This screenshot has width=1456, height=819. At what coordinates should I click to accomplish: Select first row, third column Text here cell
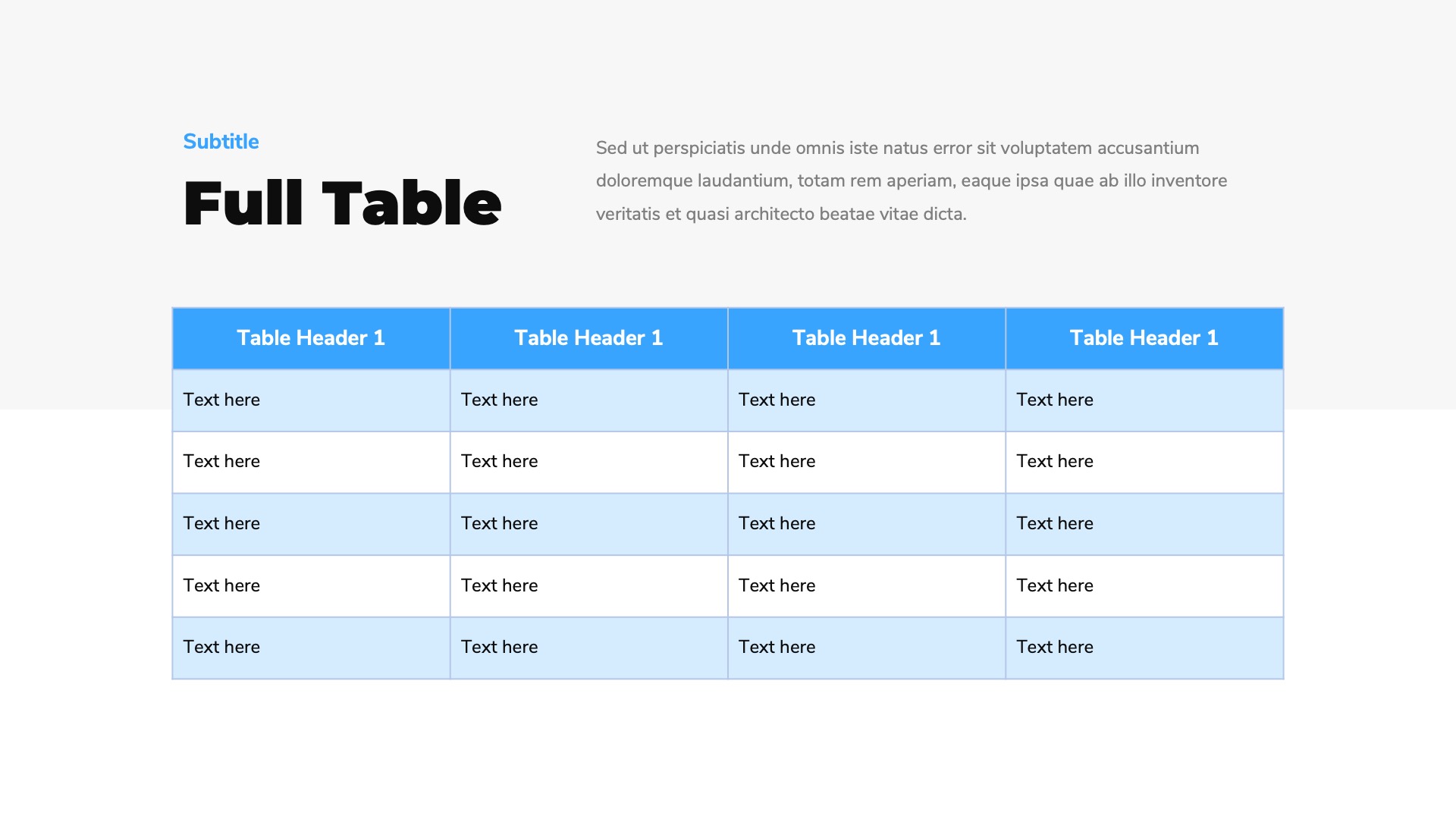(777, 400)
